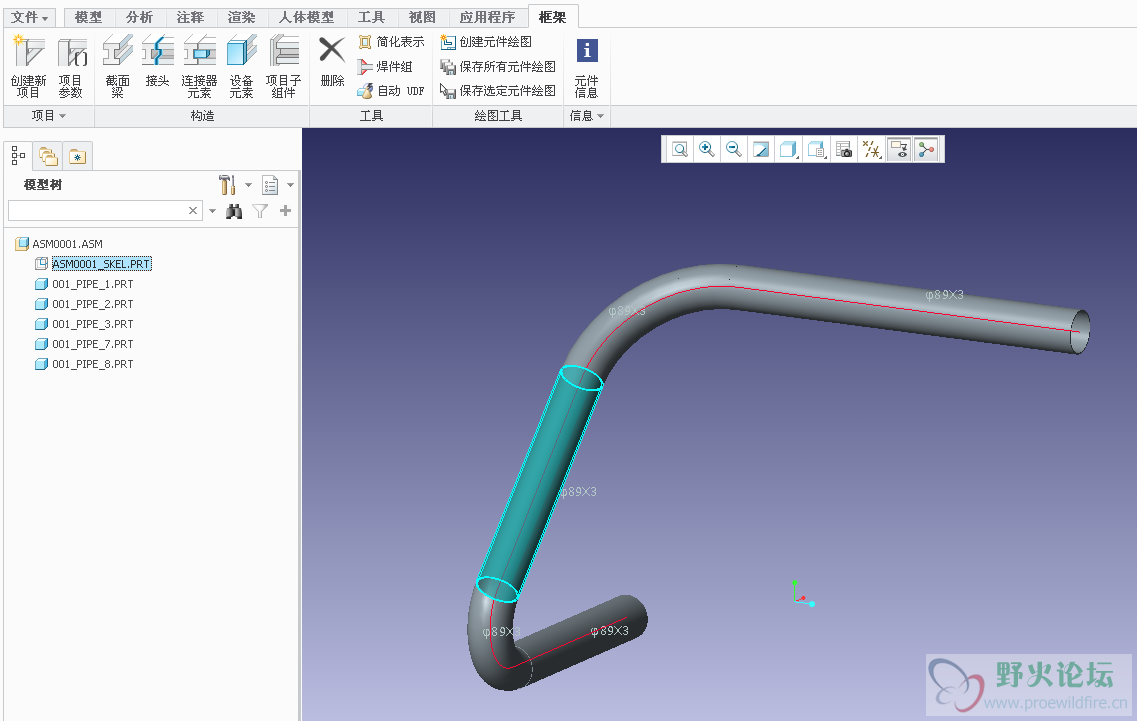1137x721 pixels.
Task: Click the tree filter funnel icon
Action: (x=260, y=211)
